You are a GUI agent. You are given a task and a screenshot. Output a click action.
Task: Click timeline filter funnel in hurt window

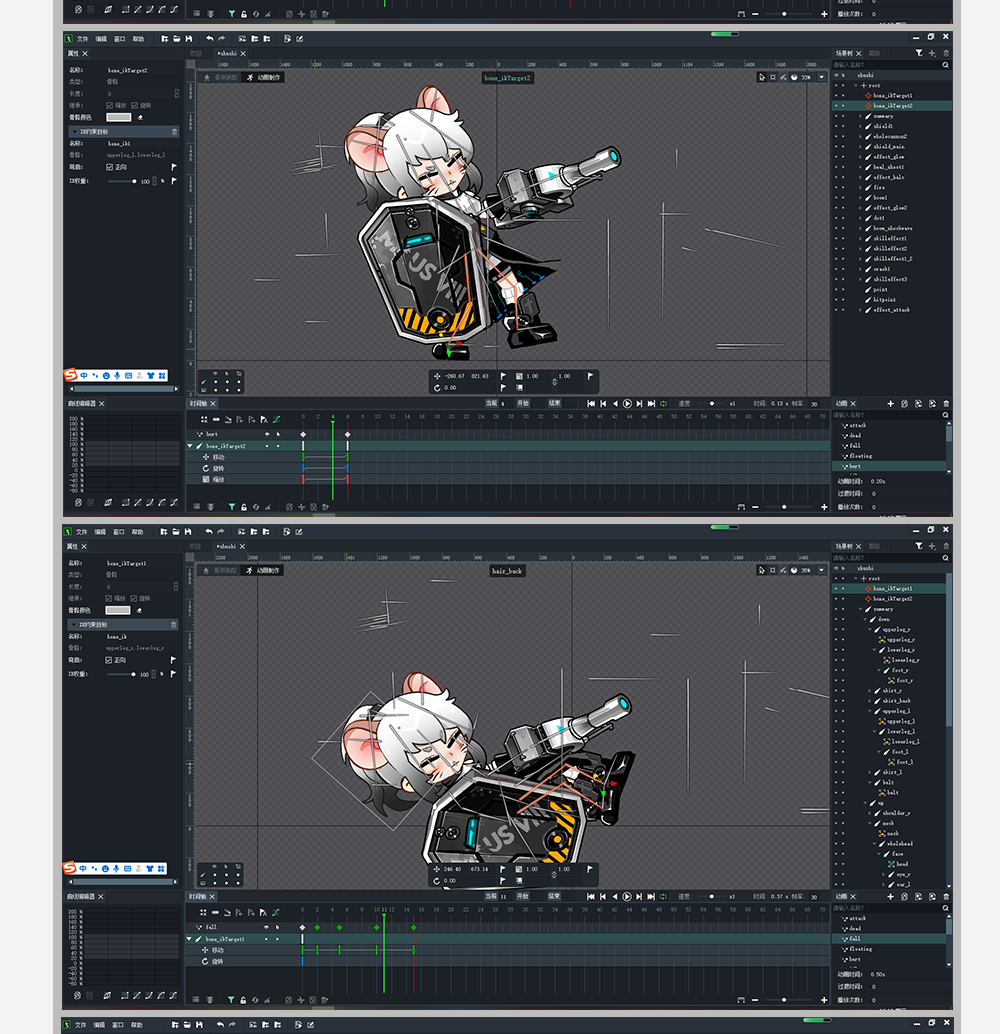pos(232,507)
